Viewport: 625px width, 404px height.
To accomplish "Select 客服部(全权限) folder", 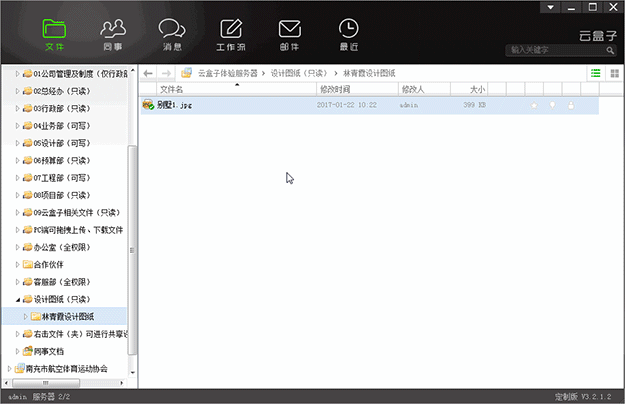I will 62,282.
